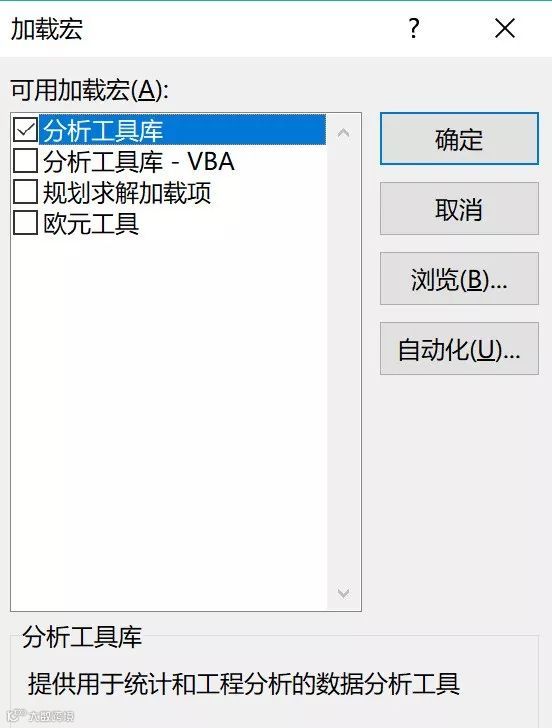Enable the 分析工具库 - VBA checkbox
Screen dimensions: 552x728
25,161
